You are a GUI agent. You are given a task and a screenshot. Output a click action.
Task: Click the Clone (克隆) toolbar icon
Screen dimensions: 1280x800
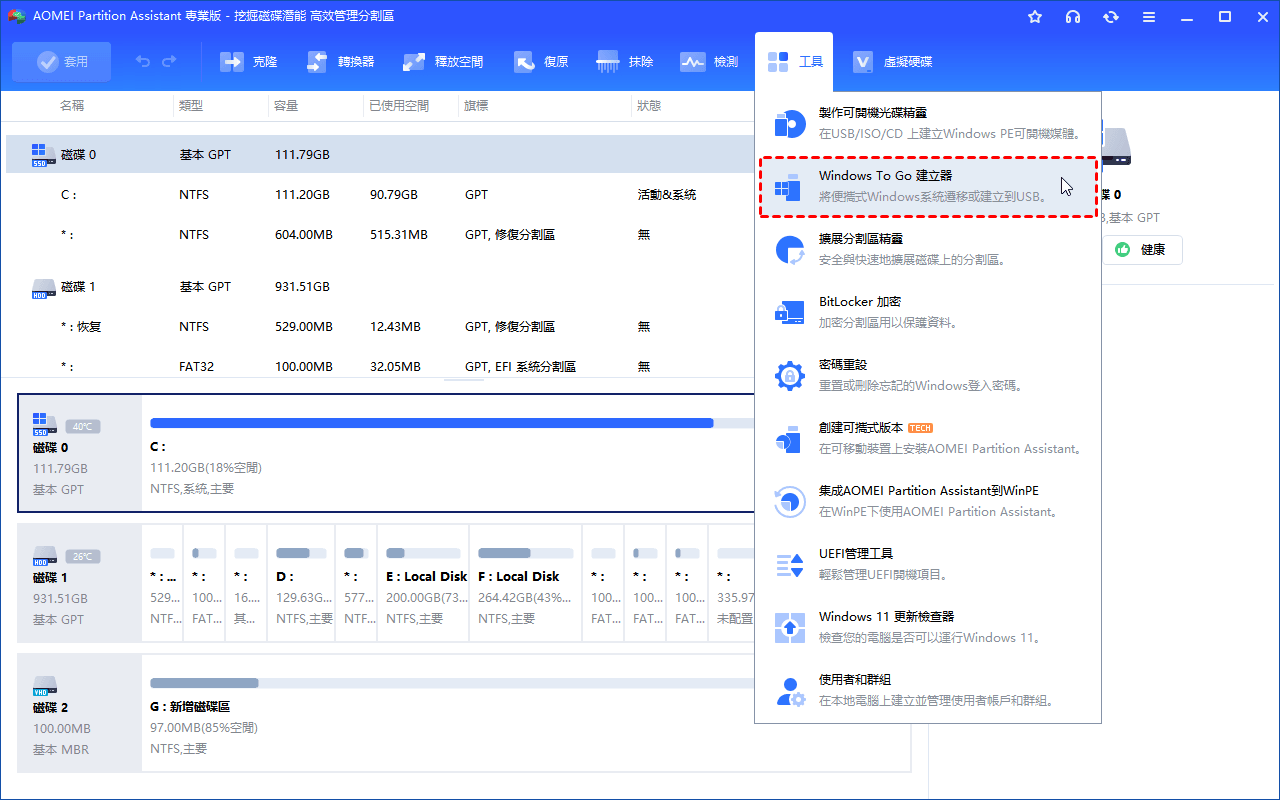pyautogui.click(x=232, y=62)
